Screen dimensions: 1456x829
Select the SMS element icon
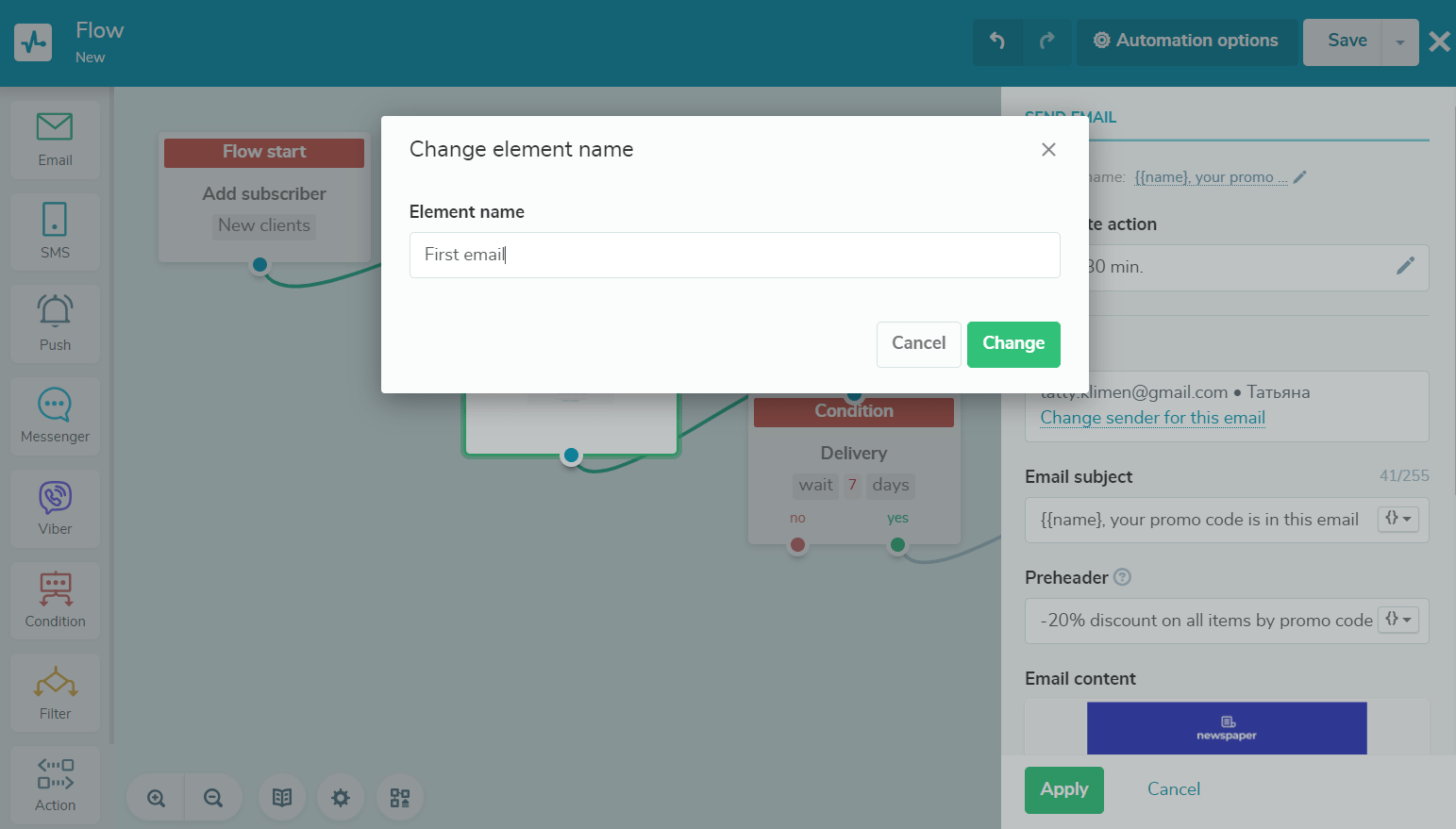pos(55,230)
